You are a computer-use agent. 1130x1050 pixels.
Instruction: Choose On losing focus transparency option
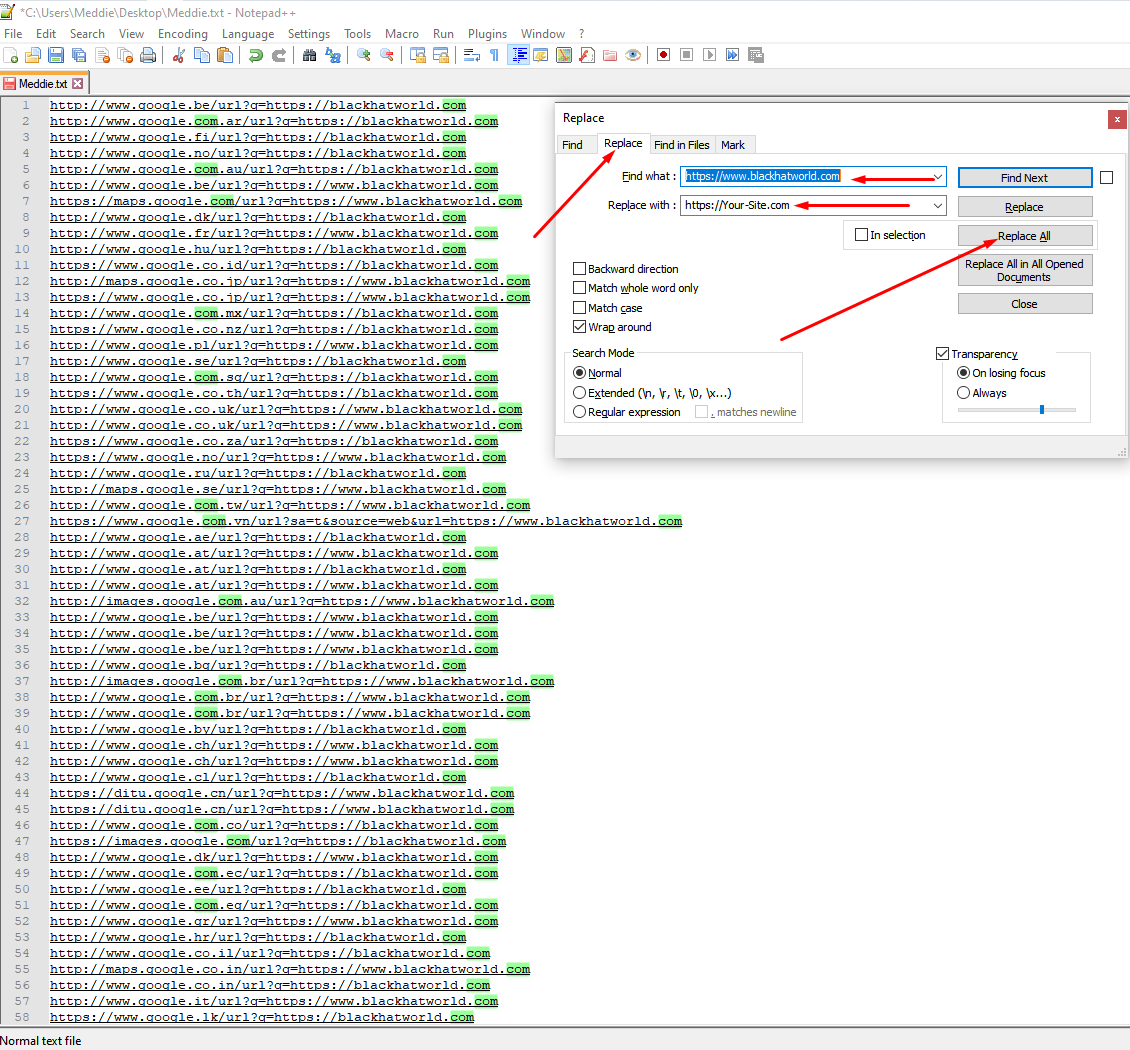coord(964,373)
